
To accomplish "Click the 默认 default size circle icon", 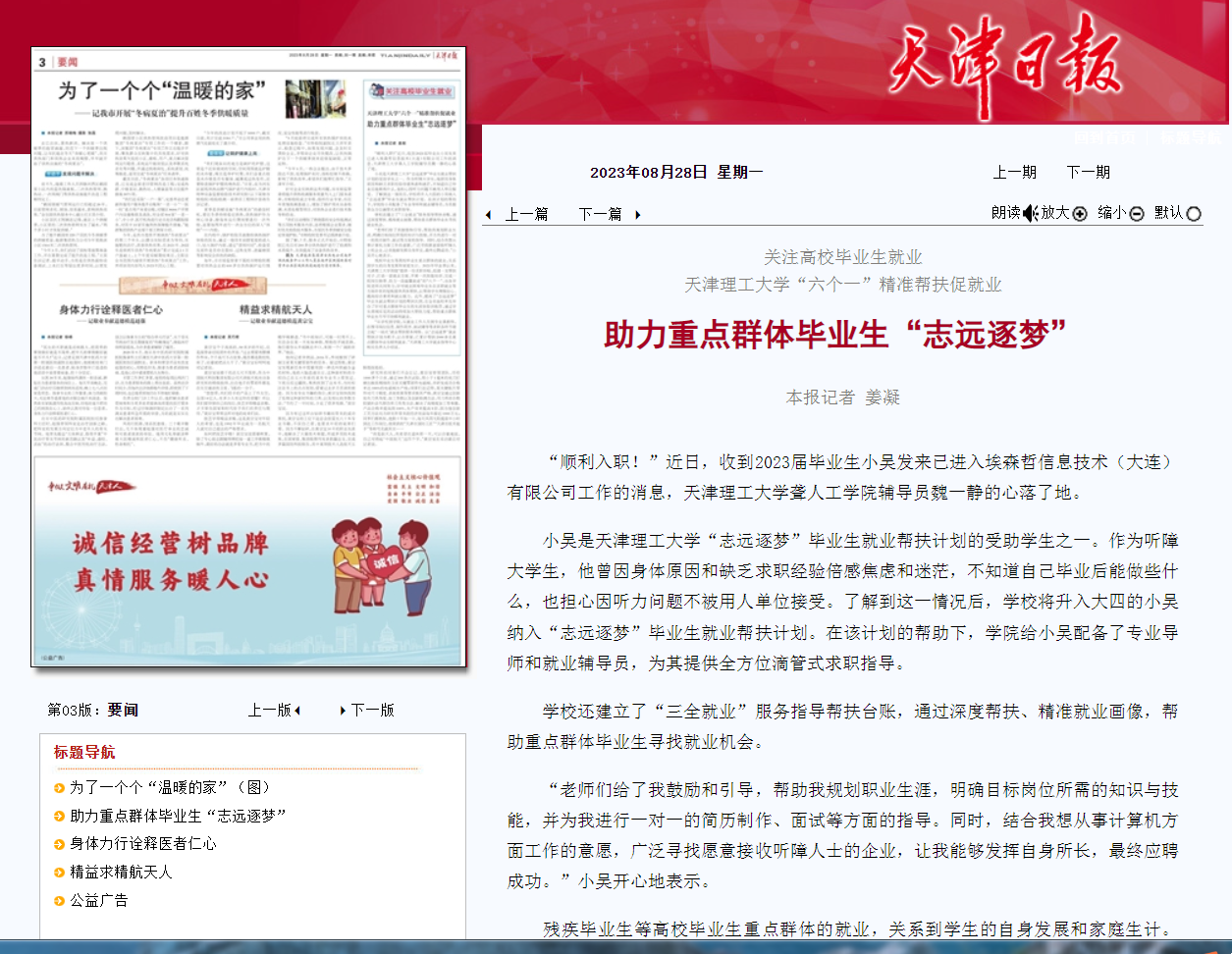I will [1194, 214].
